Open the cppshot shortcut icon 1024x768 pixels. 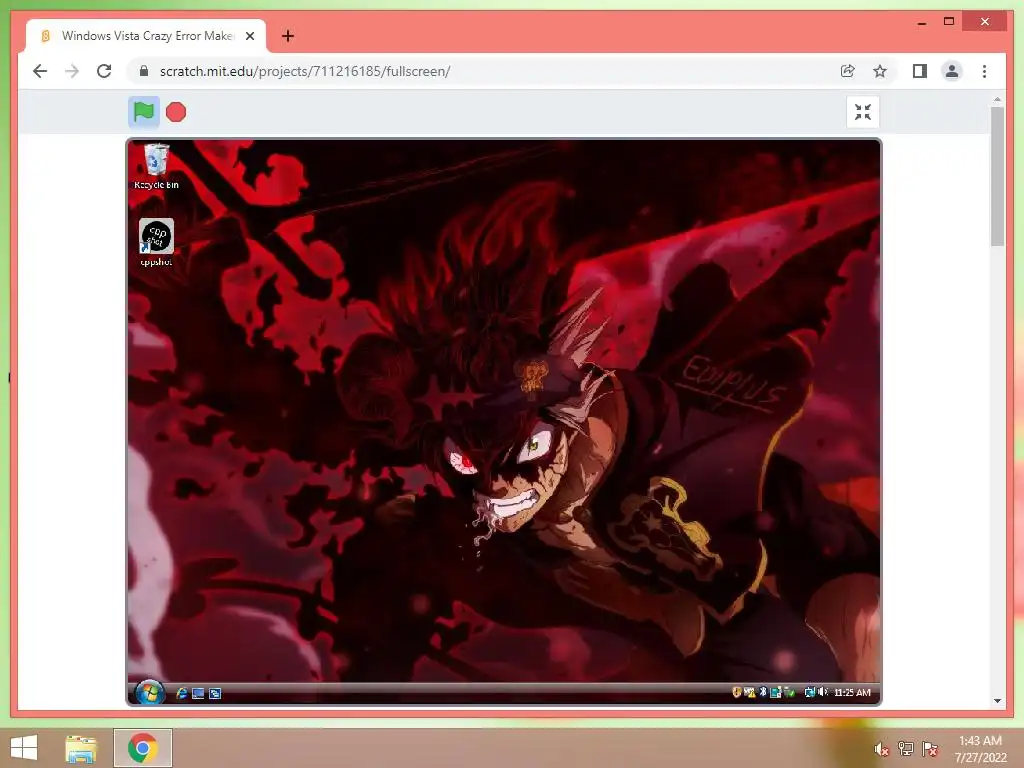point(156,242)
